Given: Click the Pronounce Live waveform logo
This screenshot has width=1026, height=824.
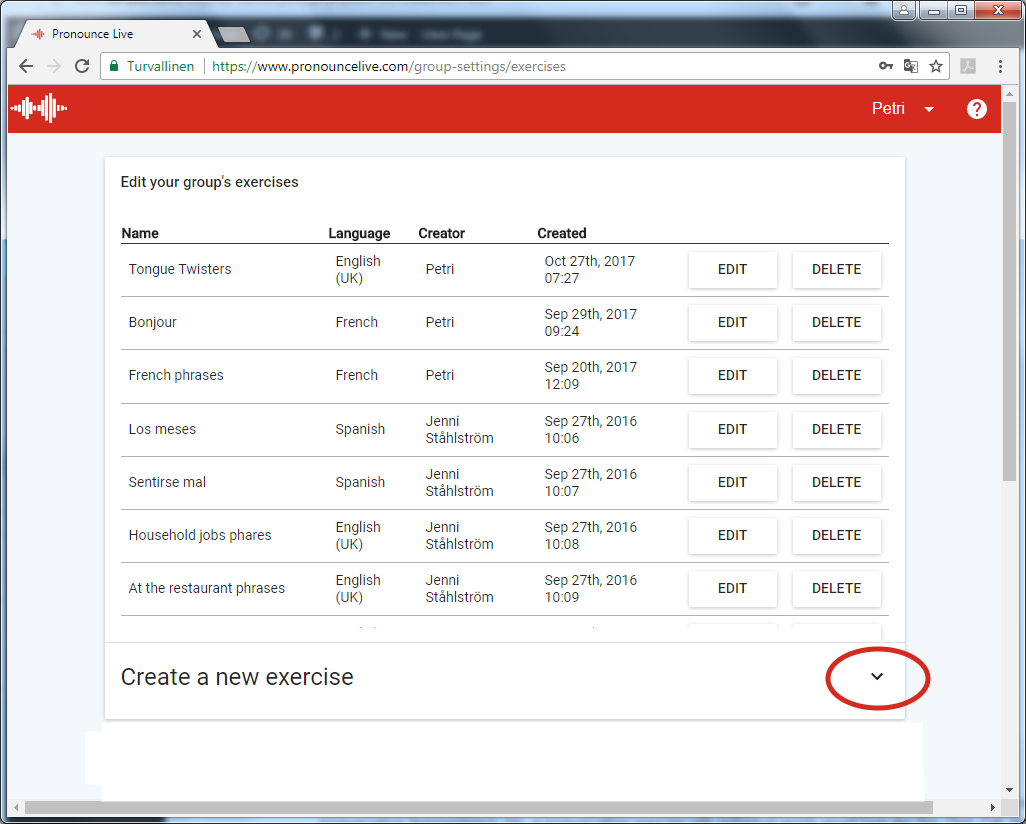Looking at the screenshot, I should [x=38, y=108].
